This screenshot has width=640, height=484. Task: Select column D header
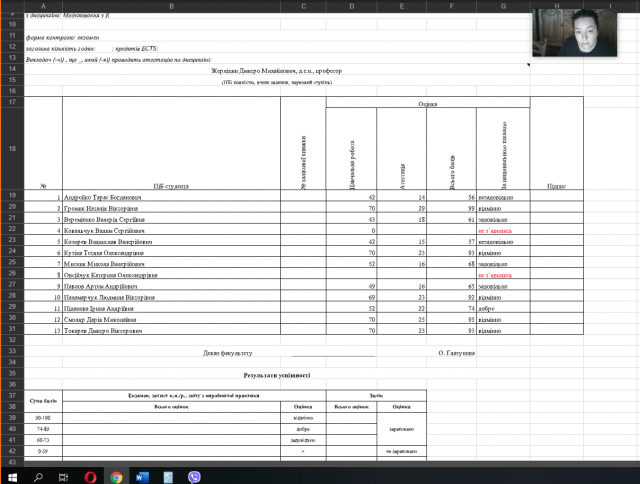353,5
